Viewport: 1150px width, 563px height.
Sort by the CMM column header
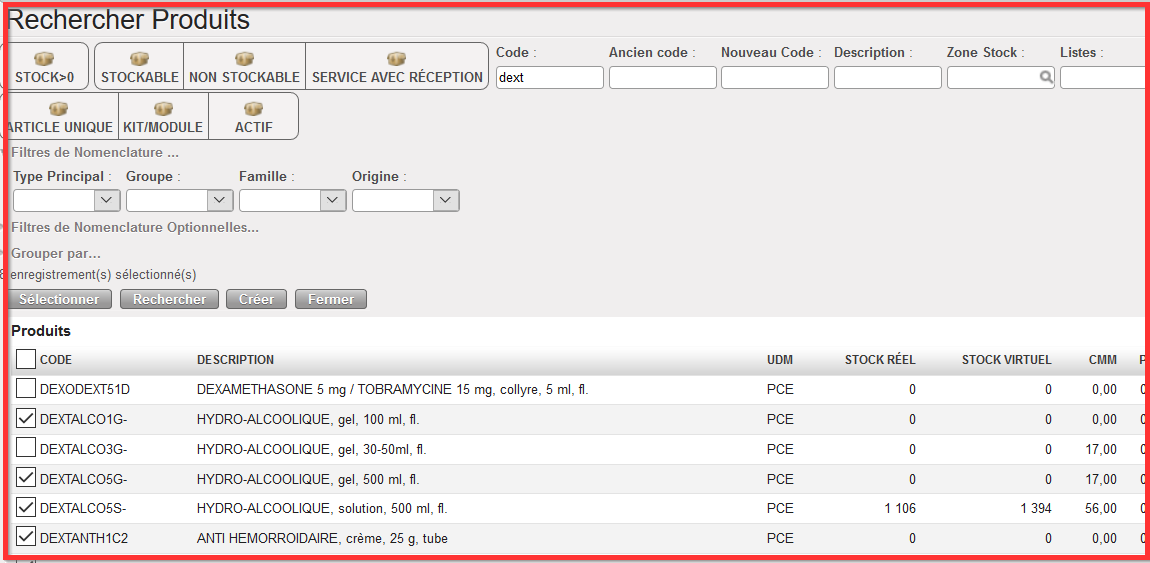[1103, 360]
